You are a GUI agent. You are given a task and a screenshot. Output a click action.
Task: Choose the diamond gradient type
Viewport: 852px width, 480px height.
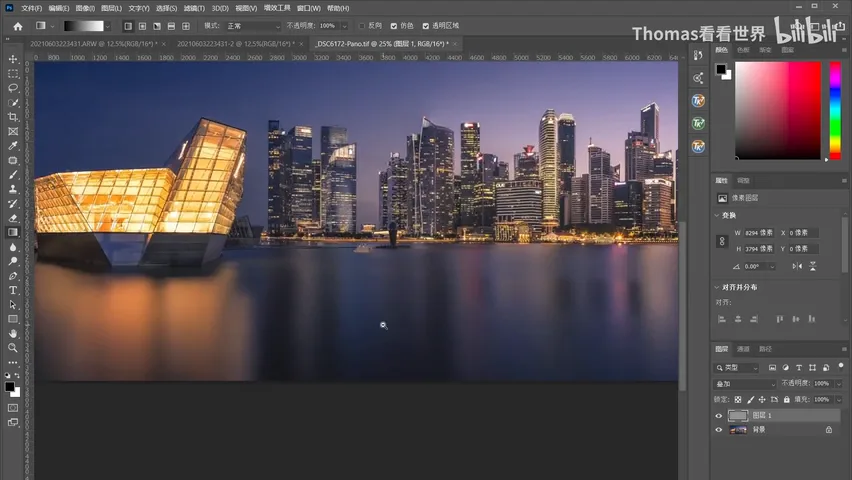[186, 26]
